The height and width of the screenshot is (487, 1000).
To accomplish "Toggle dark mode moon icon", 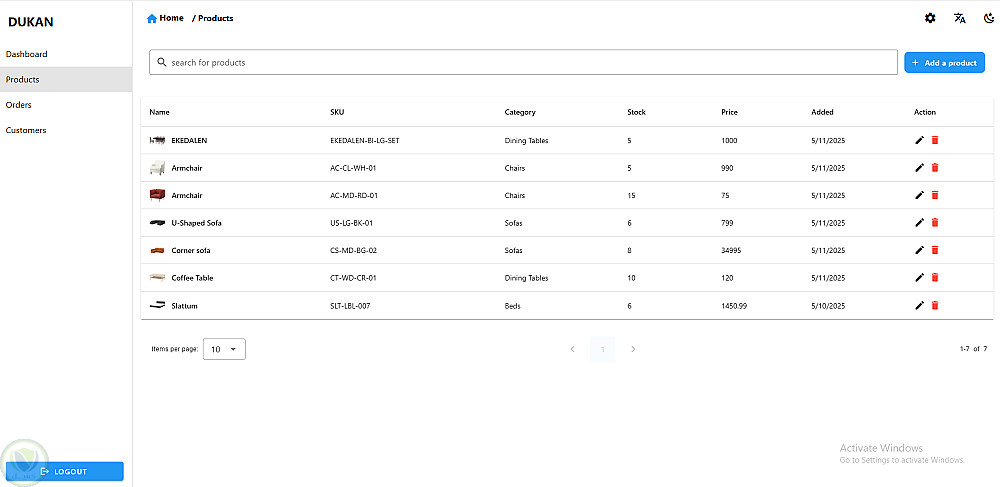I will 989,18.
